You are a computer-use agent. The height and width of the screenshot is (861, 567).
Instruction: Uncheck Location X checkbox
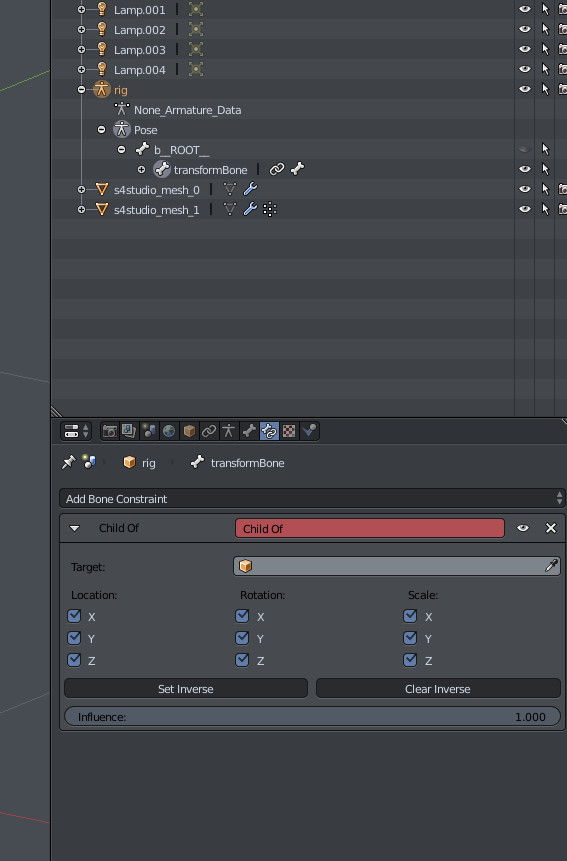[x=74, y=616]
